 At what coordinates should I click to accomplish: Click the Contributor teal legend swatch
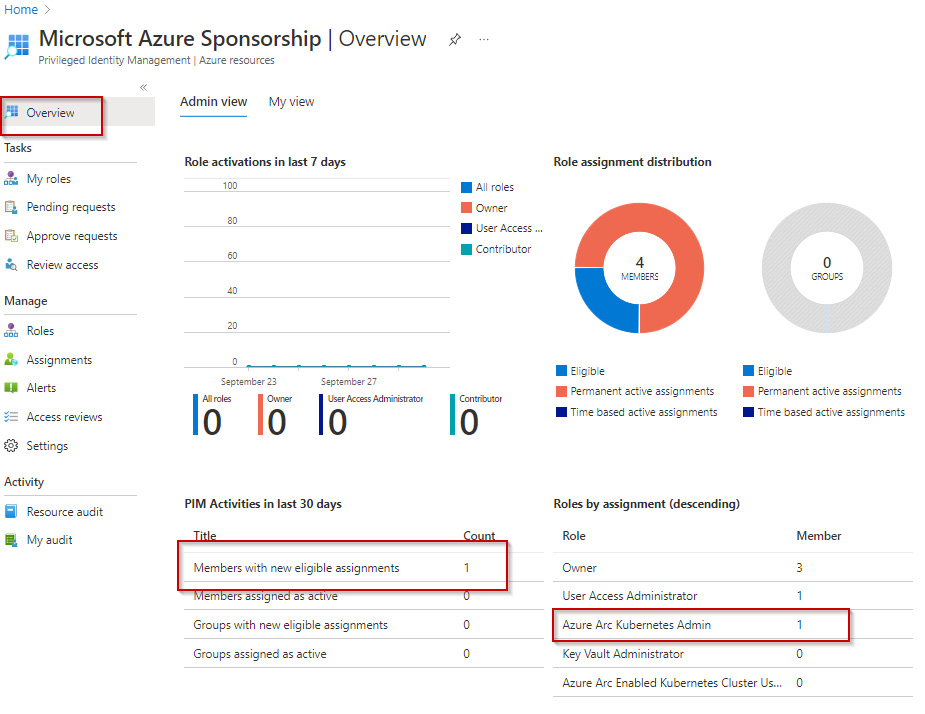466,249
